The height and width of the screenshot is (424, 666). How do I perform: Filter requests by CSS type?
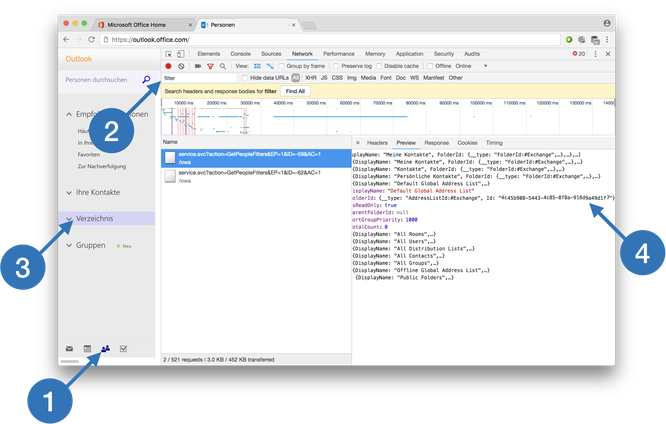click(337, 78)
